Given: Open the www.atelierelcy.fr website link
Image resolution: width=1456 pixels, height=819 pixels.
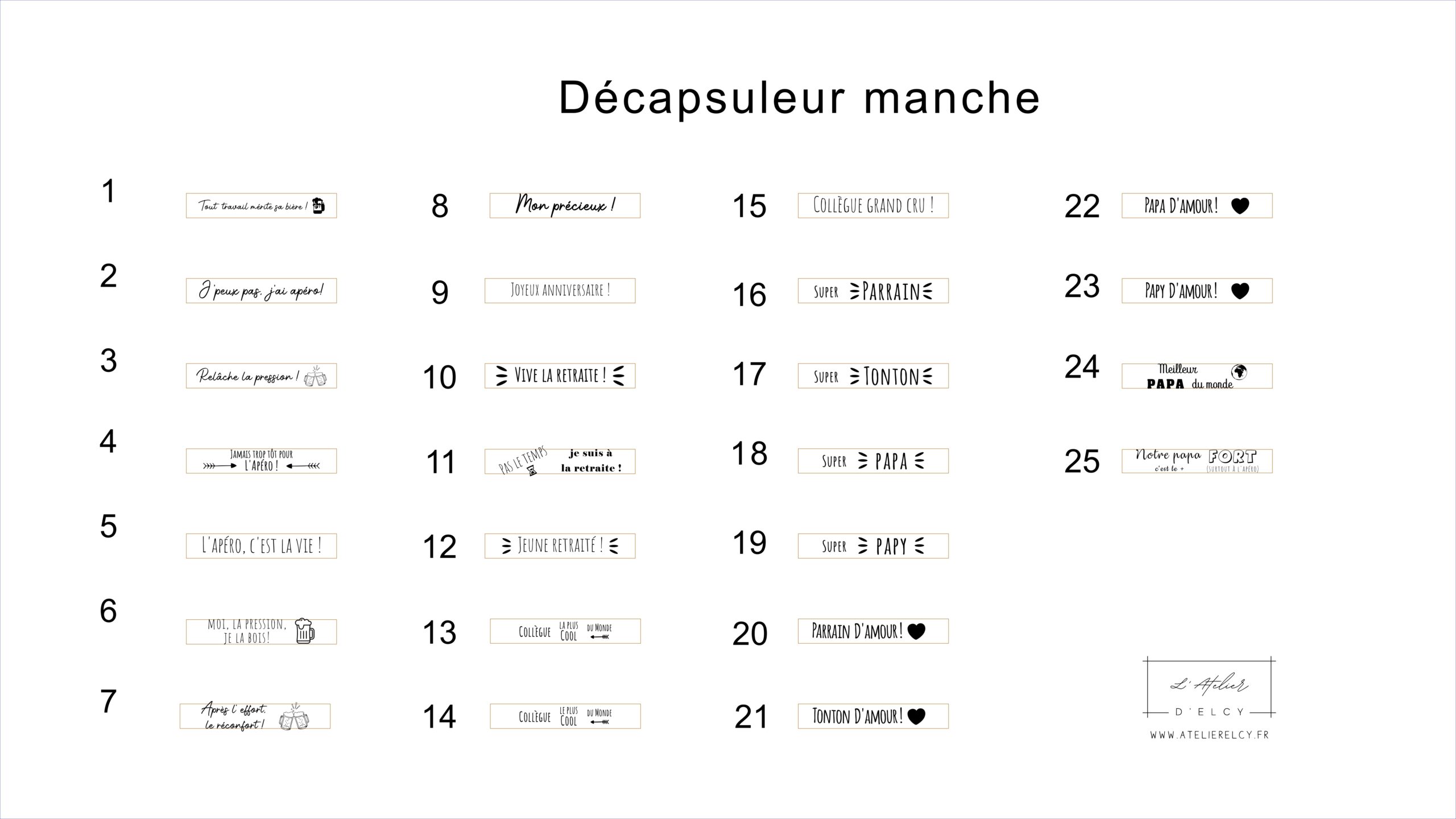Looking at the screenshot, I should 1209,735.
